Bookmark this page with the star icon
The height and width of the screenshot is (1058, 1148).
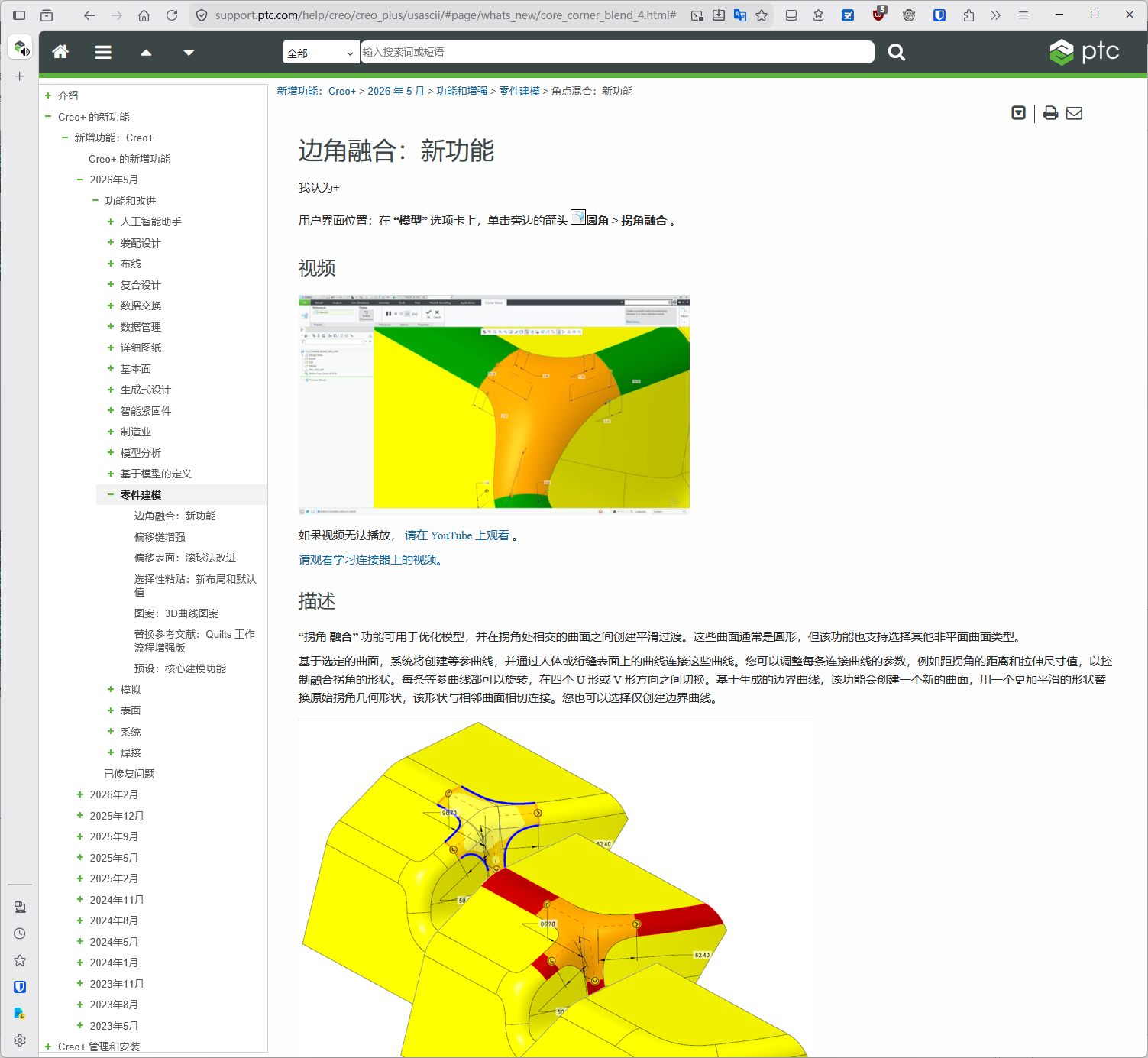pyautogui.click(x=762, y=15)
